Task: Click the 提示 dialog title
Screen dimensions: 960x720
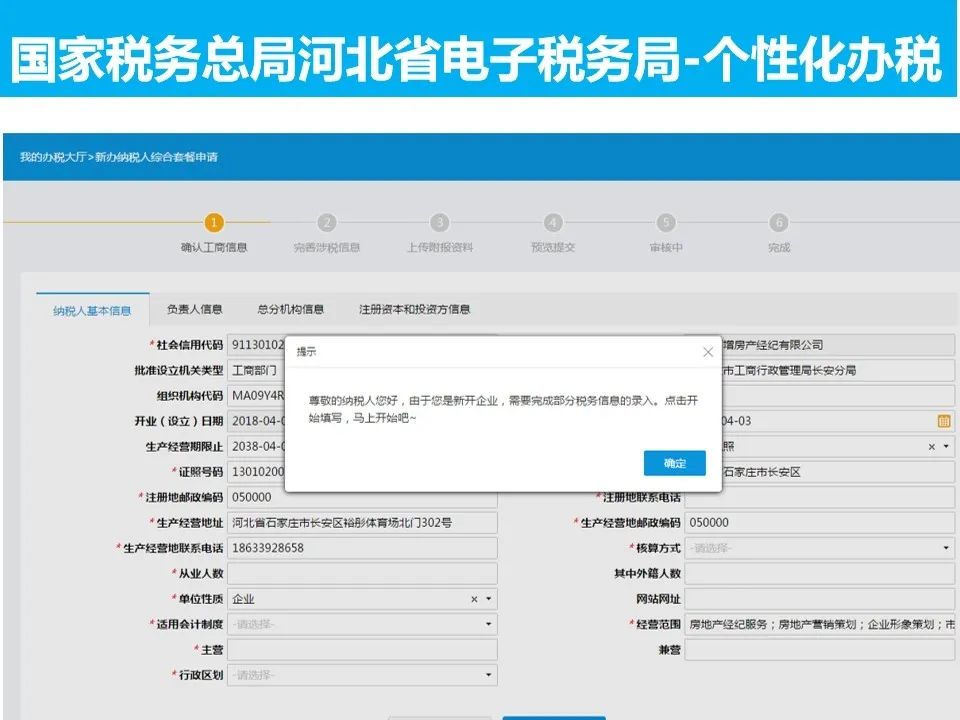Action: [x=306, y=351]
